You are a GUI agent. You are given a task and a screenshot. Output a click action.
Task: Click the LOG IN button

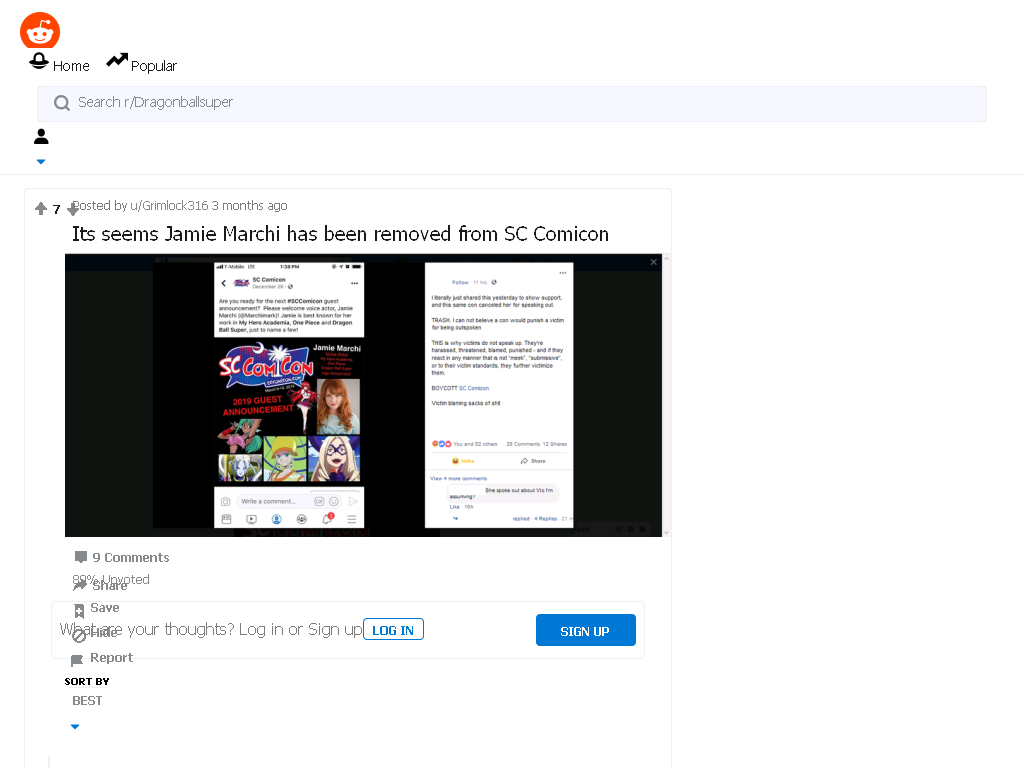tap(393, 630)
